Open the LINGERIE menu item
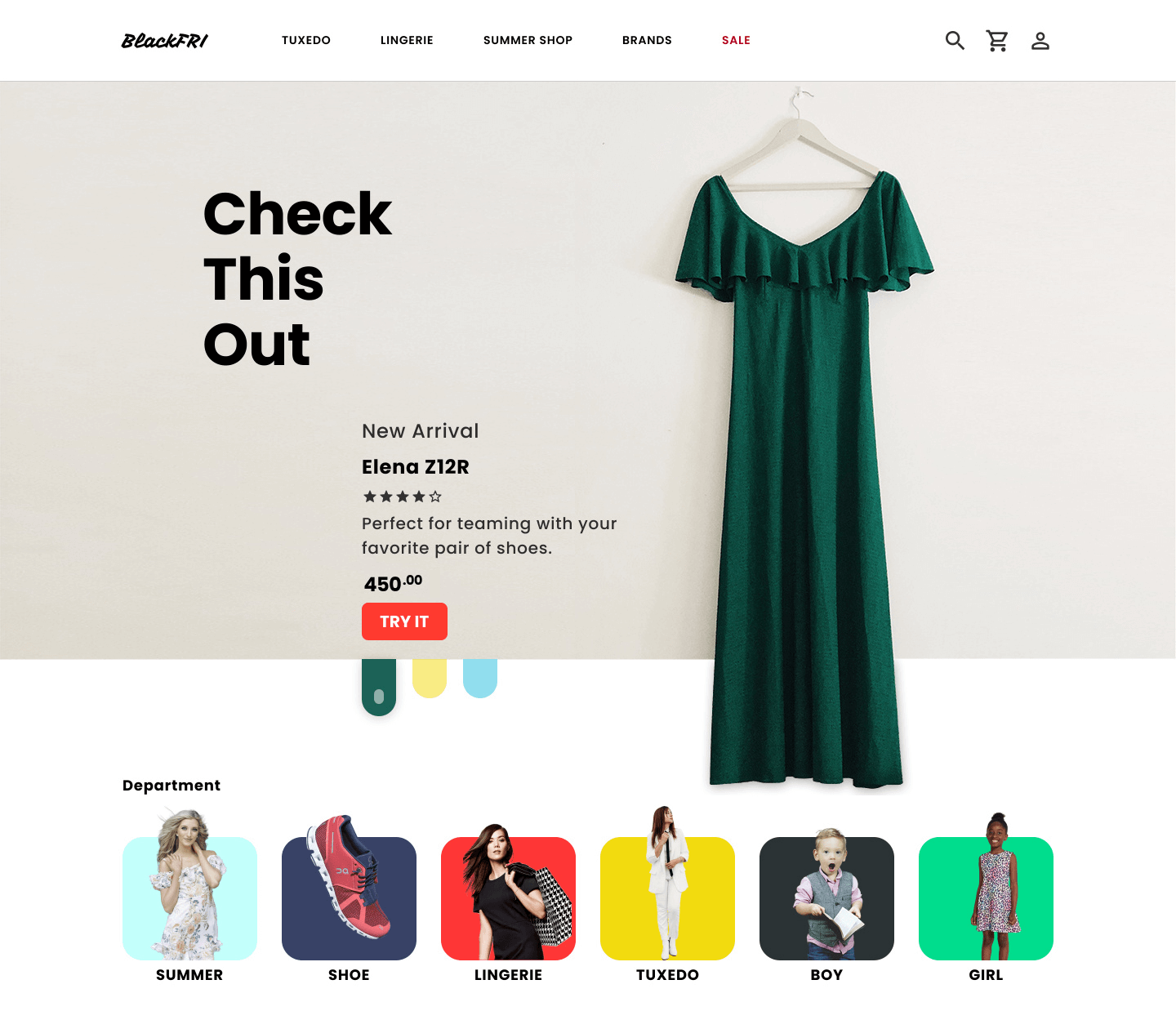This screenshot has width=1176, height=1011. 407,40
